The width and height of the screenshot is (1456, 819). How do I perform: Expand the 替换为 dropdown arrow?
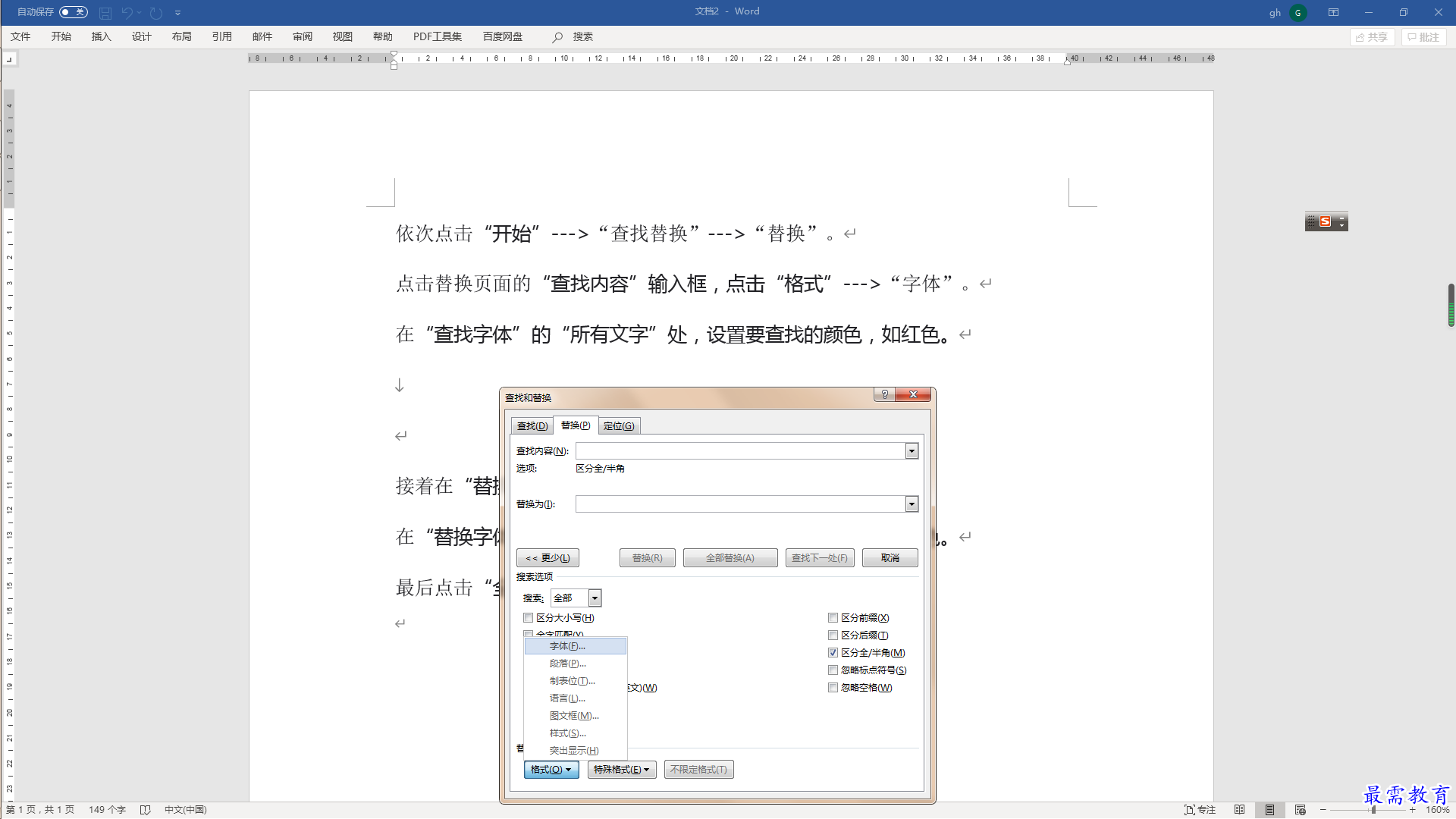(912, 504)
